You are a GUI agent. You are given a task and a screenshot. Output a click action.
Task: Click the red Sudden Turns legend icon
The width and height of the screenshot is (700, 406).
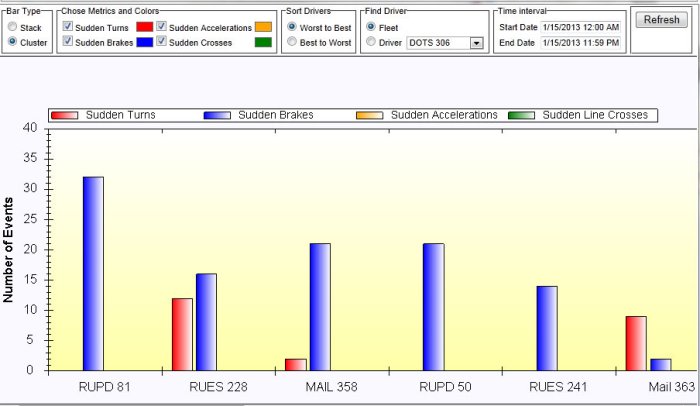[x=65, y=116]
